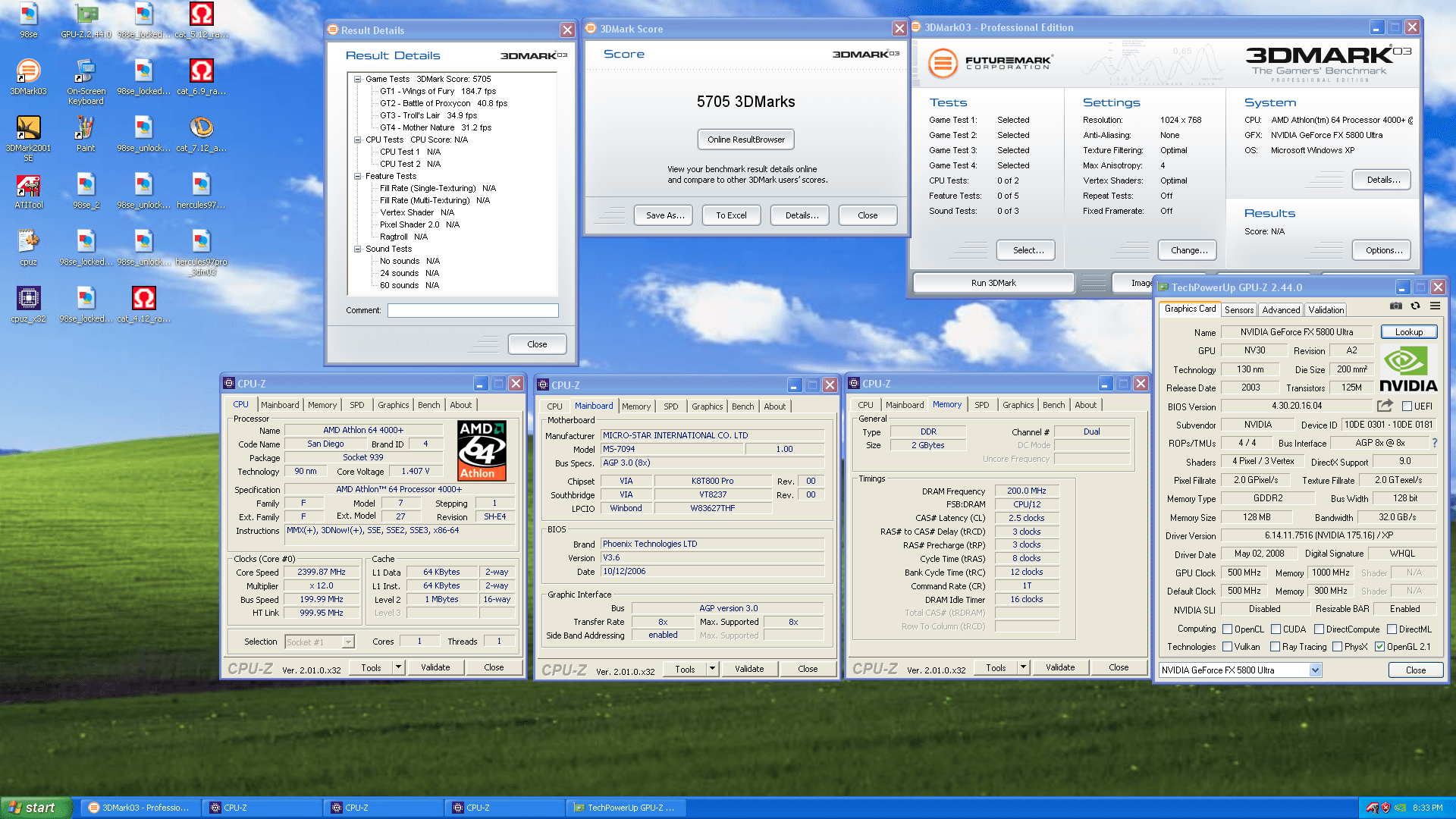The image size is (1456, 819).
Task: Switch to Sensors tab in GPU-Z
Action: tap(1238, 310)
